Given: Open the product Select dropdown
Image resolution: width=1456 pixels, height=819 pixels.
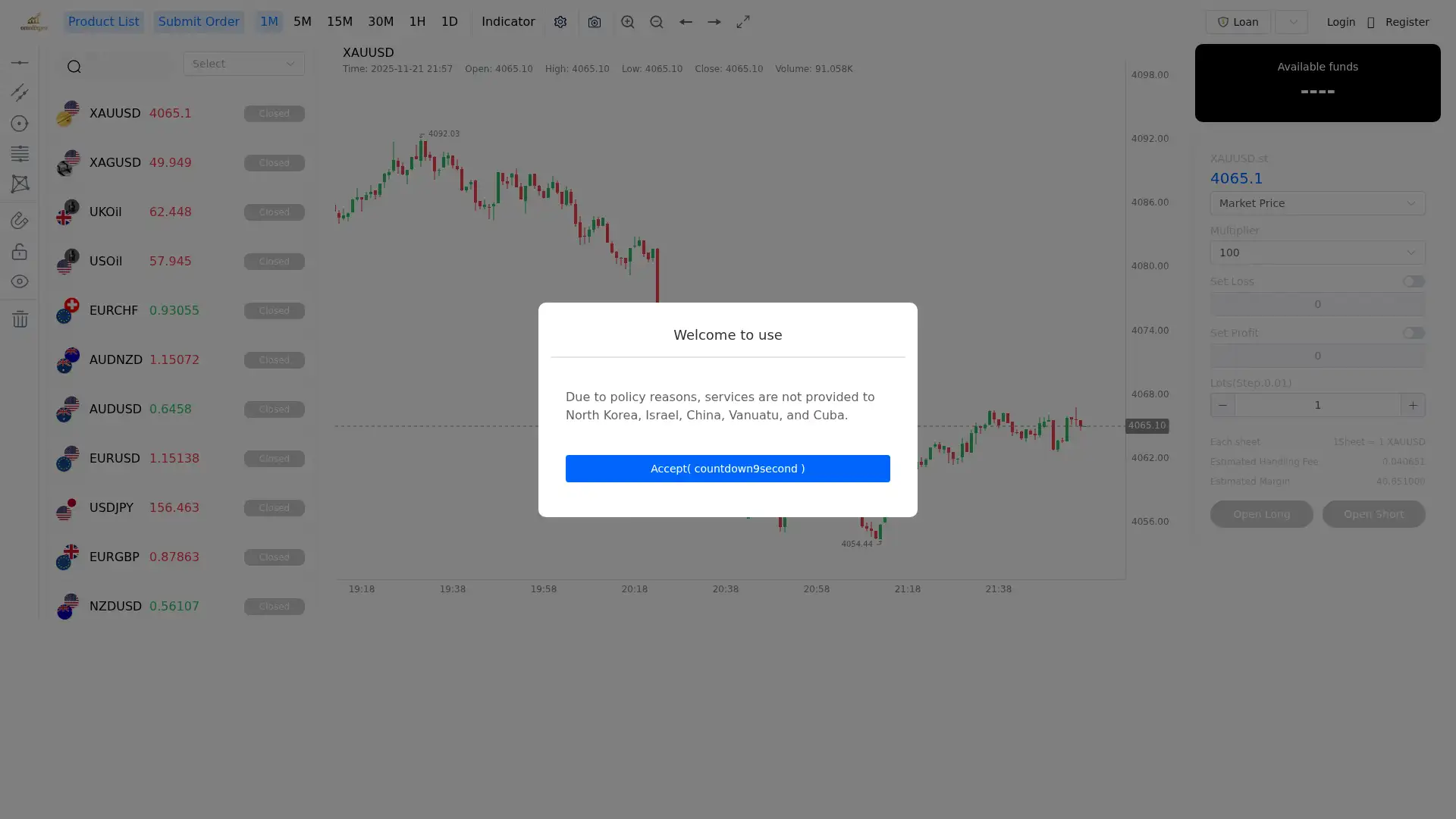Looking at the screenshot, I should [243, 64].
